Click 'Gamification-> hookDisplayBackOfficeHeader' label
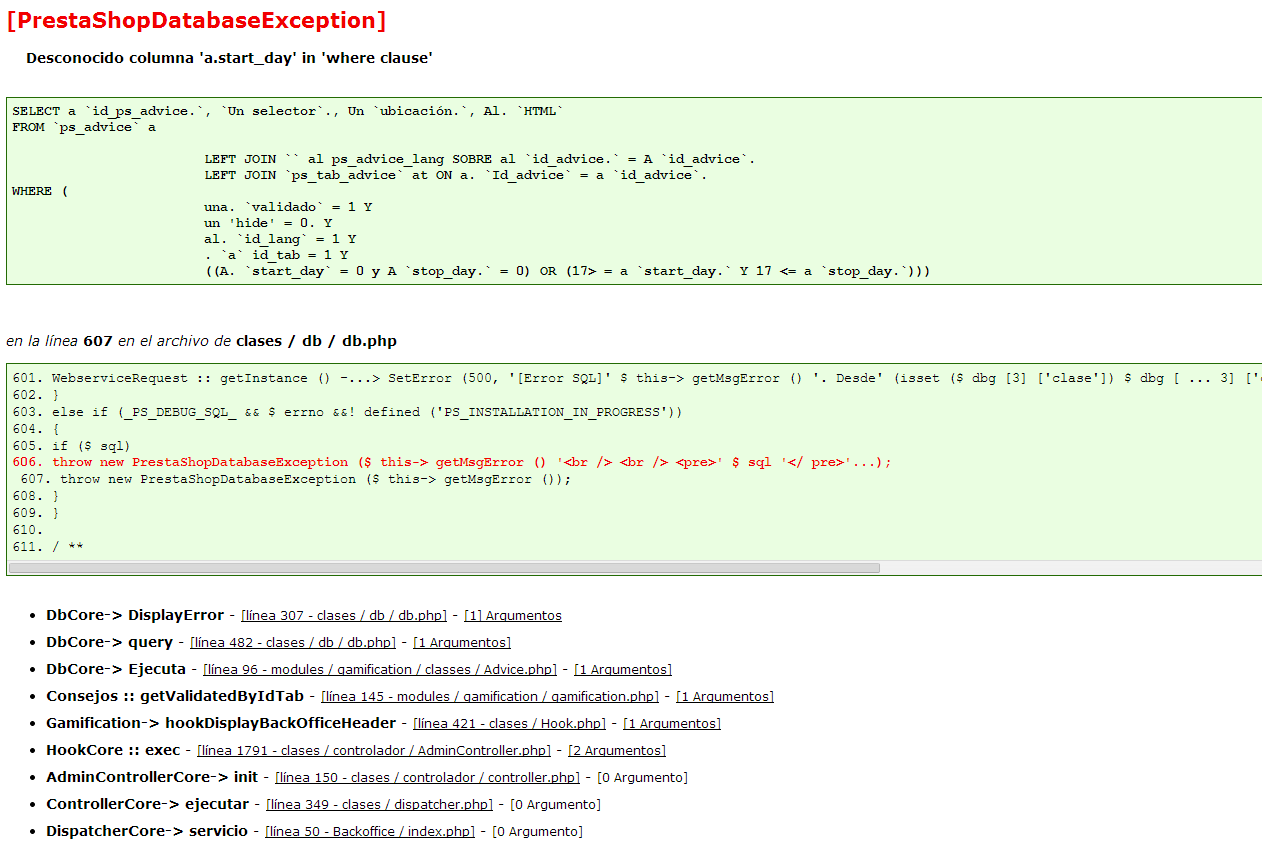The height and width of the screenshot is (843, 1262). (x=221, y=723)
